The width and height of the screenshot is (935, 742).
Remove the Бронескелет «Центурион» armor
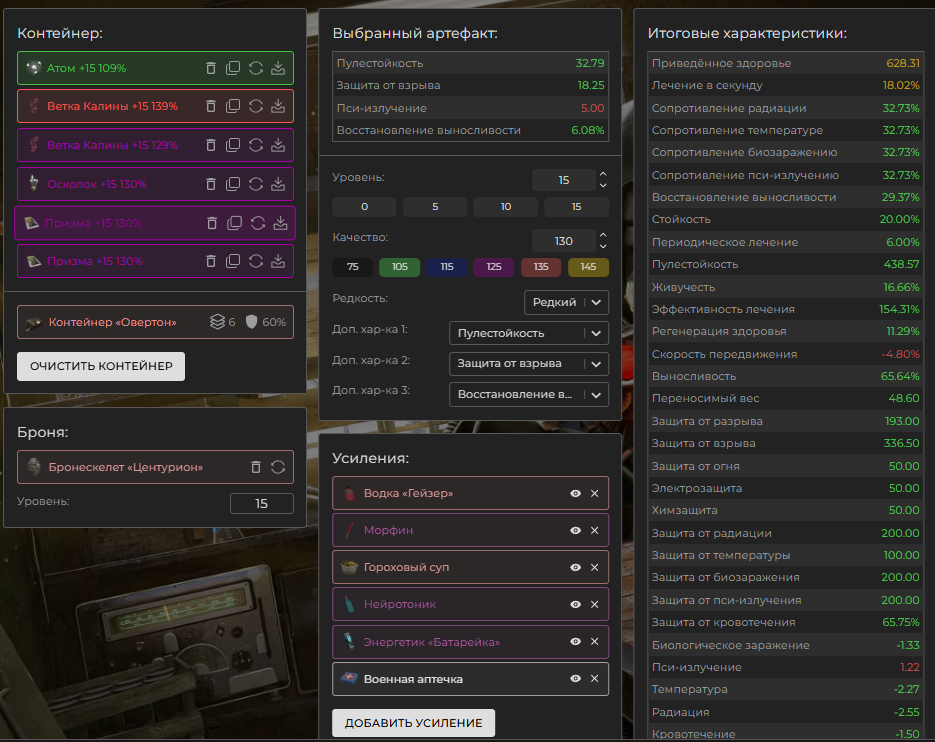click(x=256, y=467)
